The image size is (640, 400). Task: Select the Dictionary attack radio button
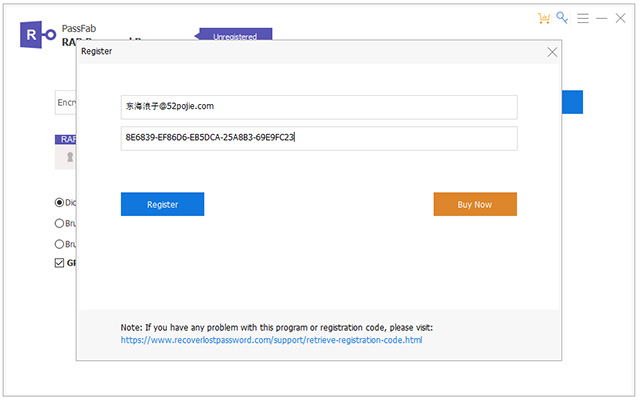[59, 202]
